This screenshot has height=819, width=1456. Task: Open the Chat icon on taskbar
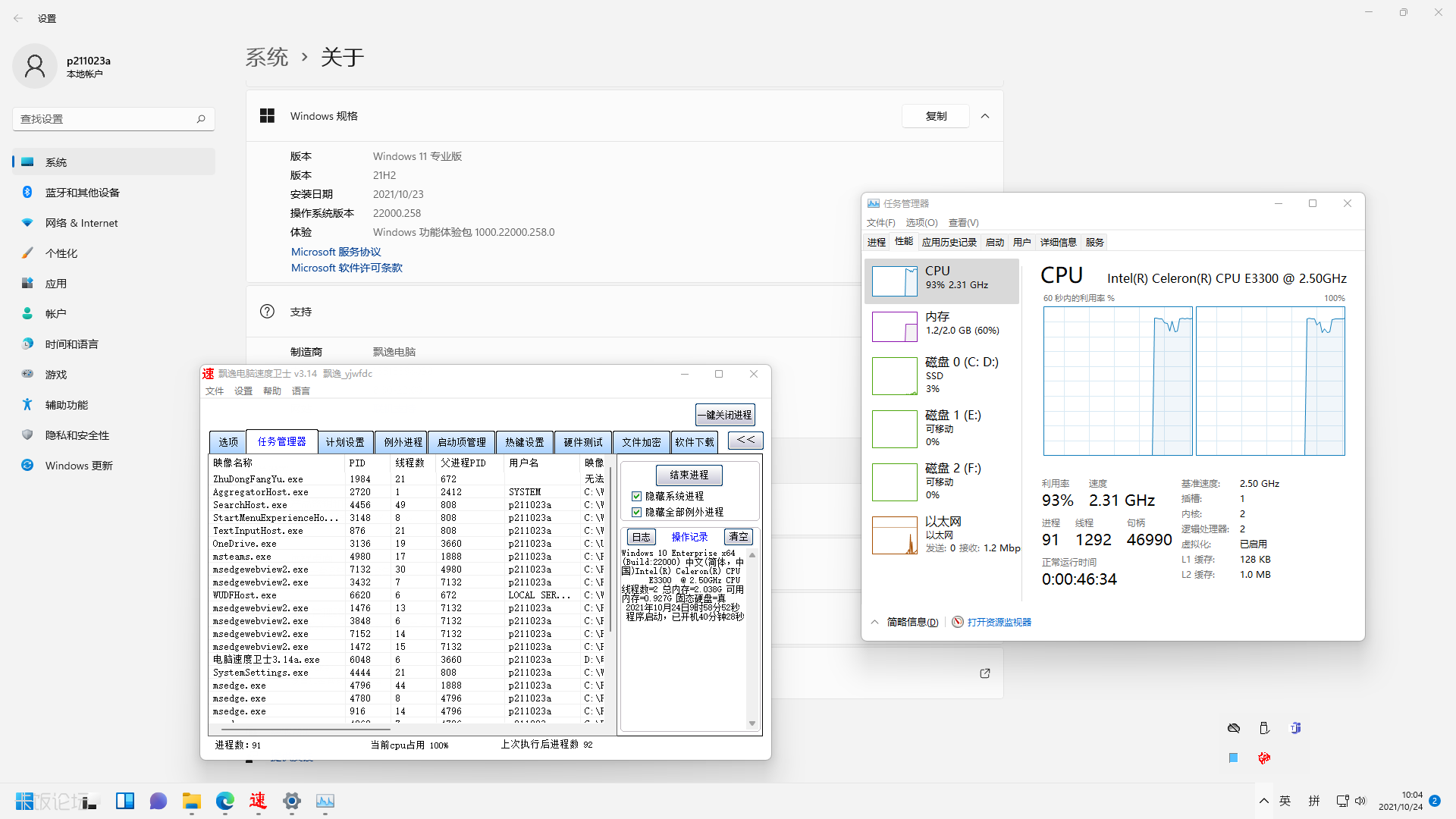(158, 801)
